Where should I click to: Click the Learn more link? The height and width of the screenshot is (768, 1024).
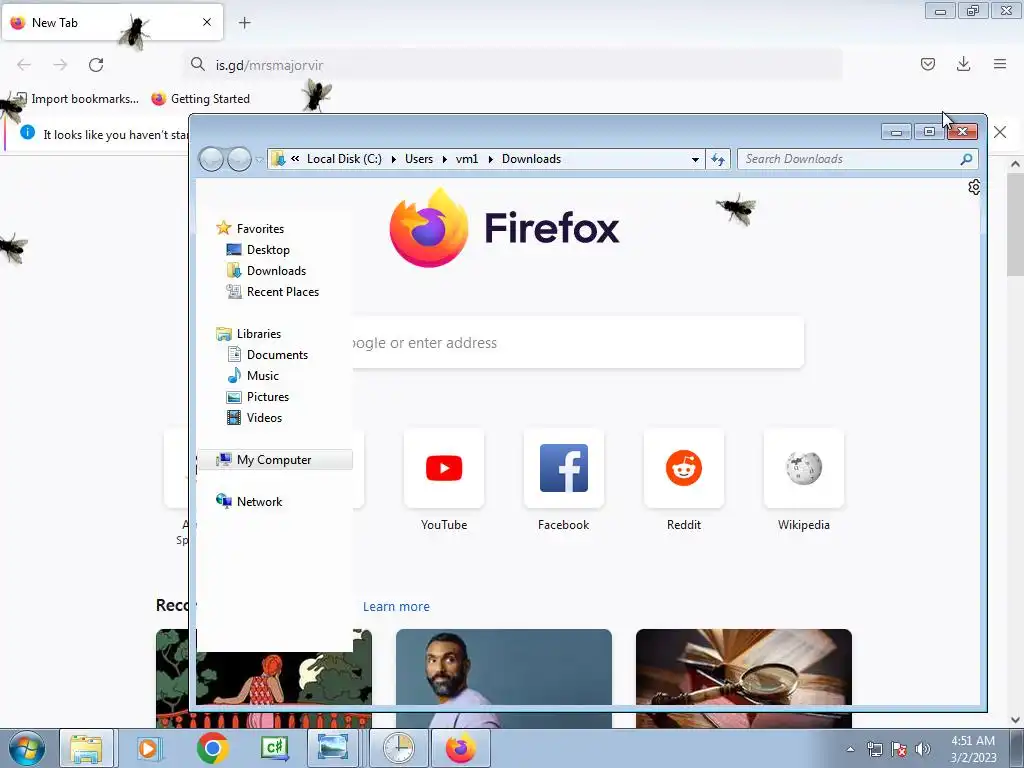(396, 607)
